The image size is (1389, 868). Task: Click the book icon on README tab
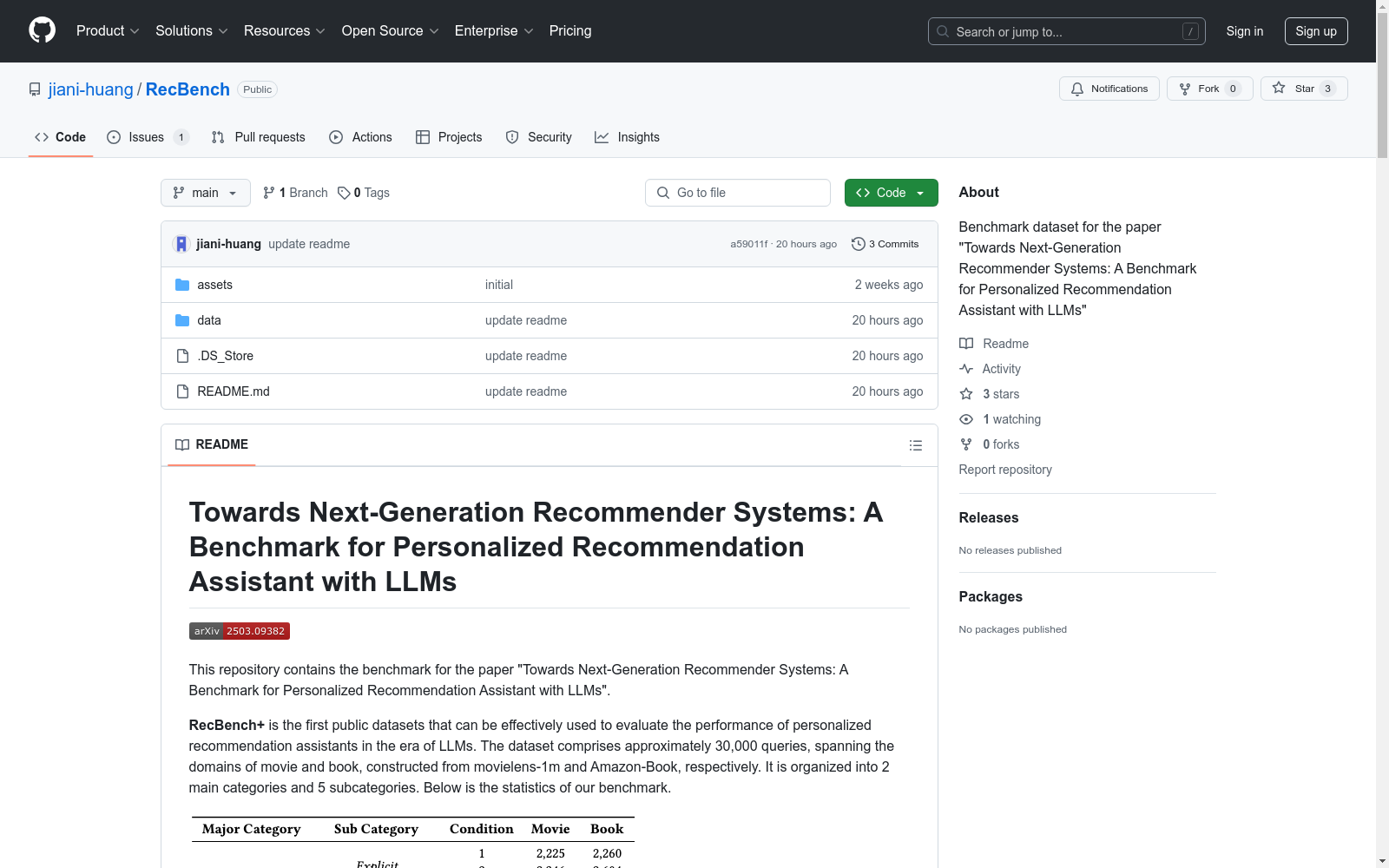point(182,445)
